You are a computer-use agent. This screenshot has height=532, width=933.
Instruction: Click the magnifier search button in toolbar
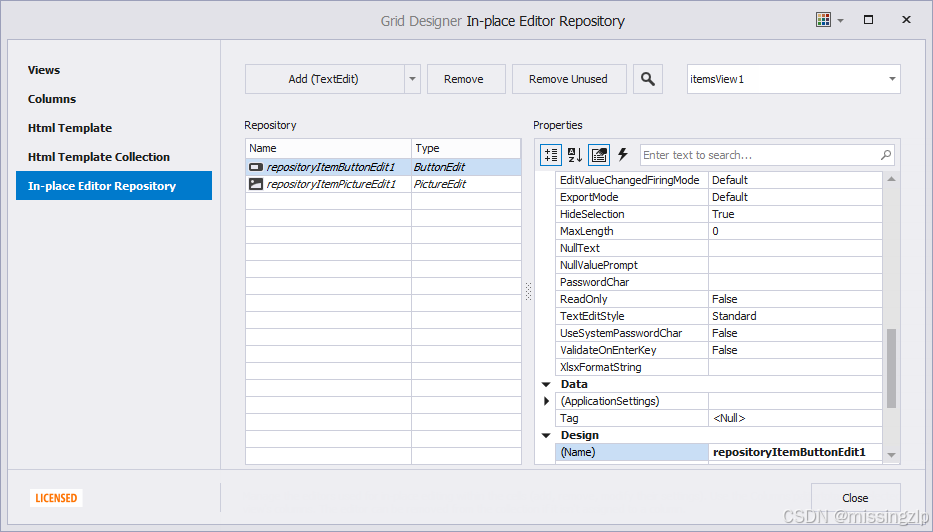point(648,79)
